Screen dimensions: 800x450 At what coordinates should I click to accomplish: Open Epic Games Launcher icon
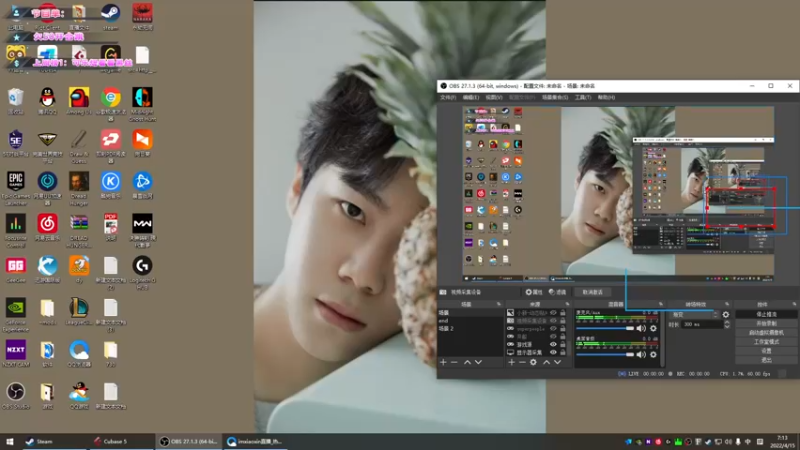pos(16,188)
